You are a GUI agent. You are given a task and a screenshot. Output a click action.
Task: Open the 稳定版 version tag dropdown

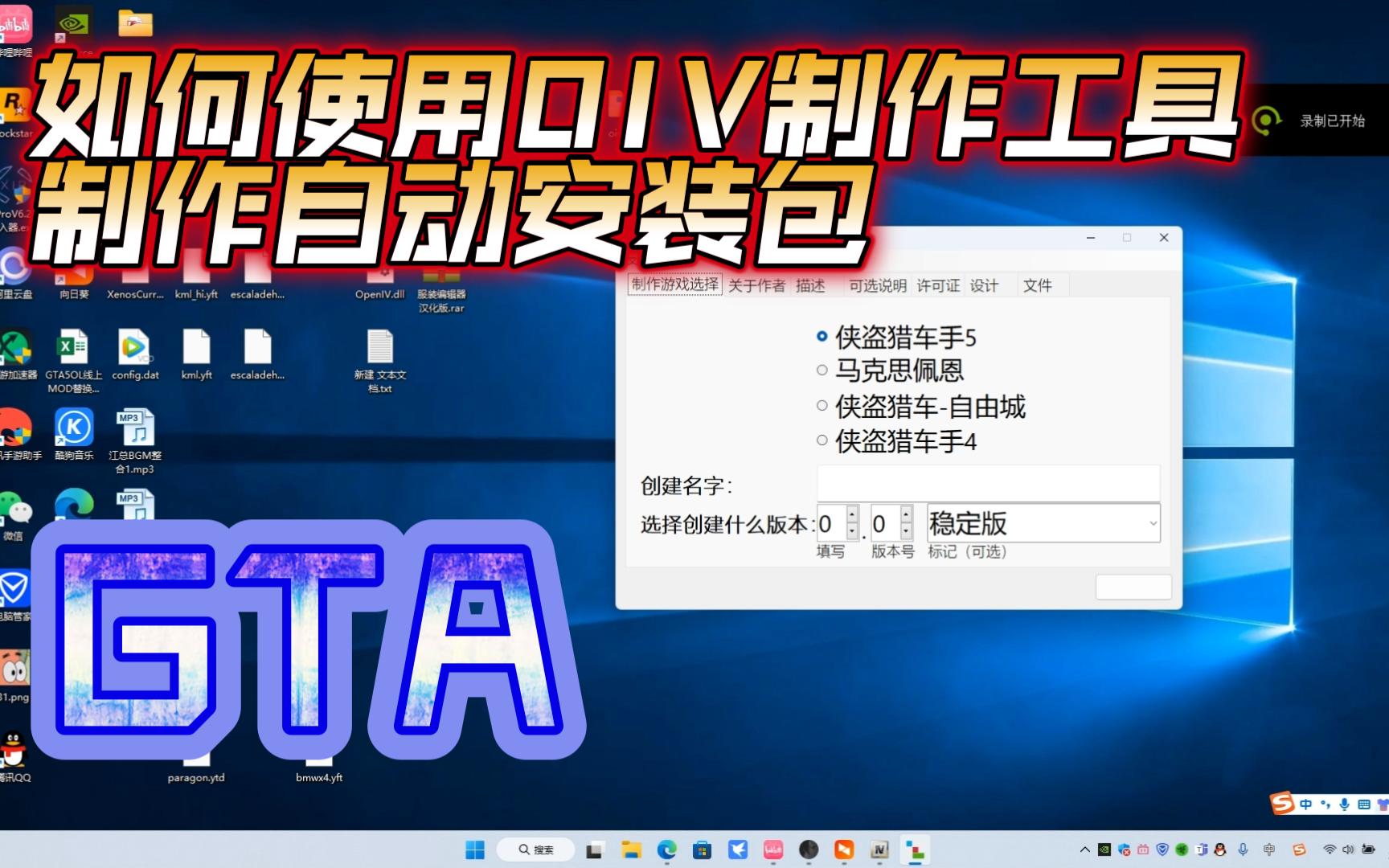point(1043,523)
